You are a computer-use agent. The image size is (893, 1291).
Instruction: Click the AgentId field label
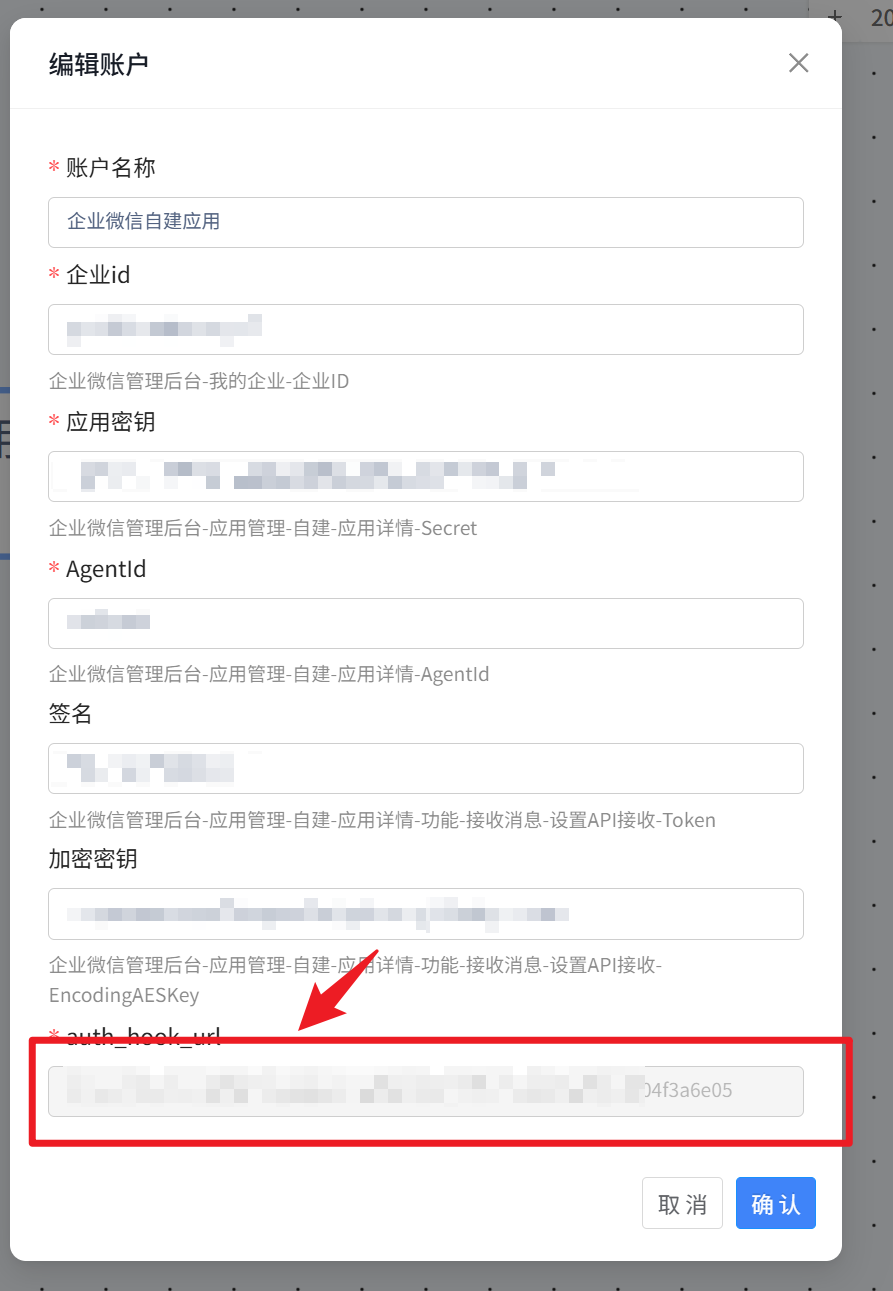(106, 569)
